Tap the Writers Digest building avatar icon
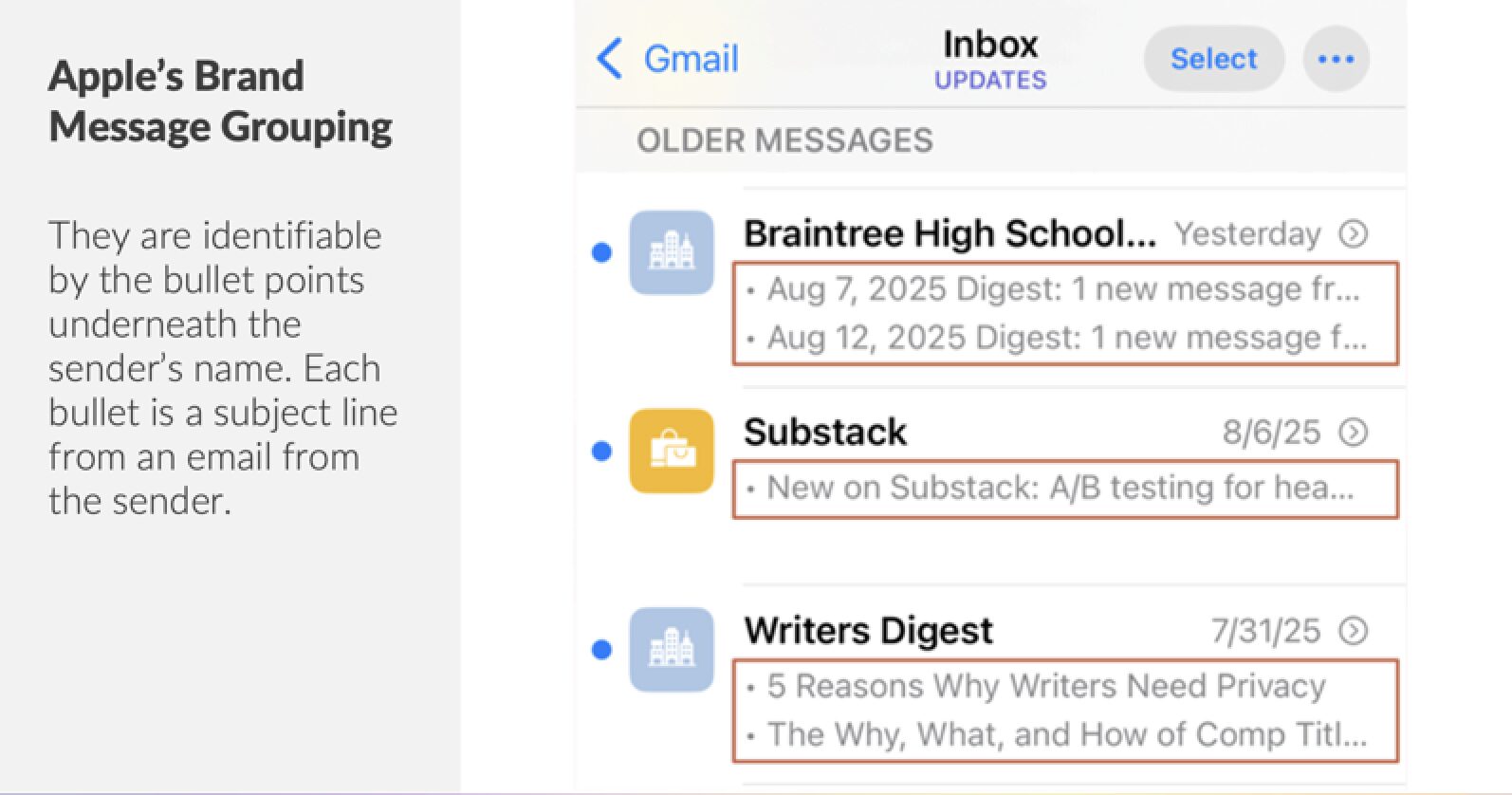This screenshot has width=1512, height=795. (672, 649)
